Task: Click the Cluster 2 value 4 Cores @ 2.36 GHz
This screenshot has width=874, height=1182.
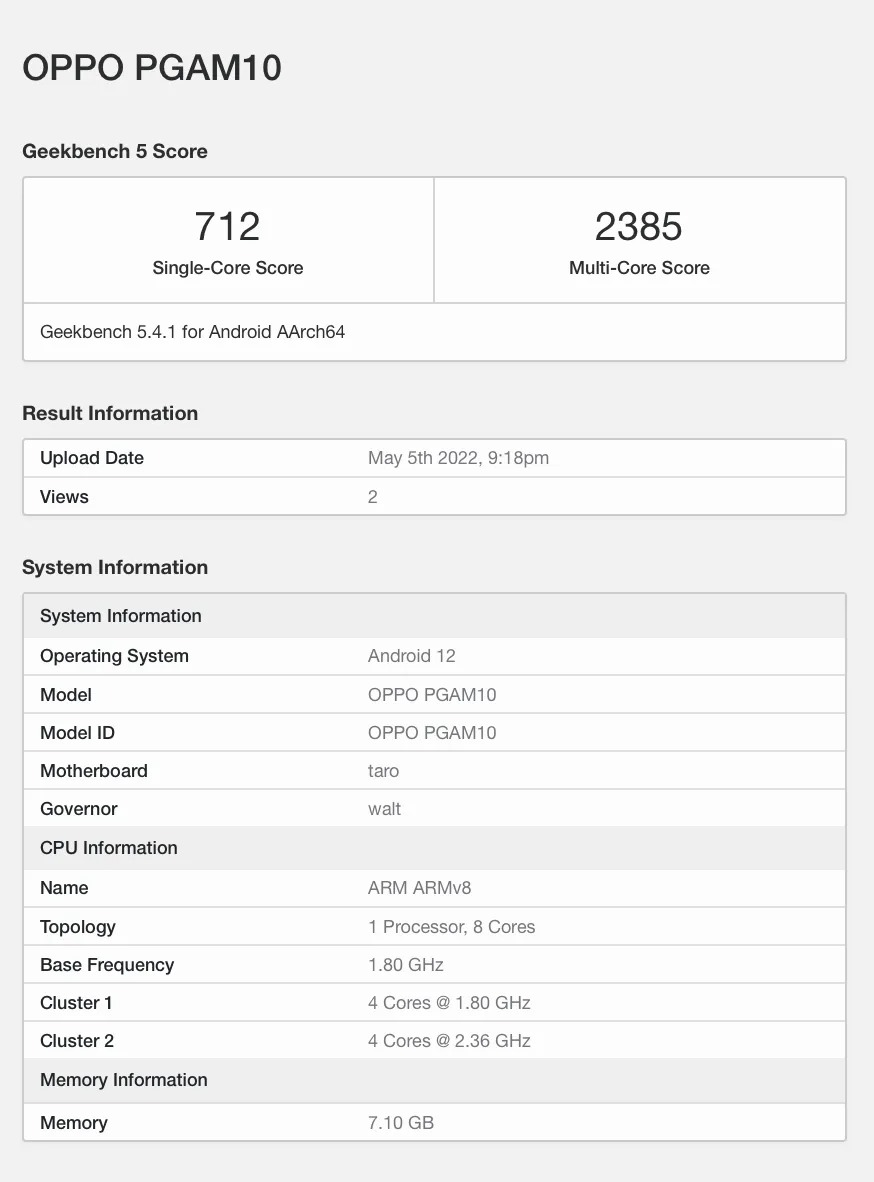Action: [449, 1041]
